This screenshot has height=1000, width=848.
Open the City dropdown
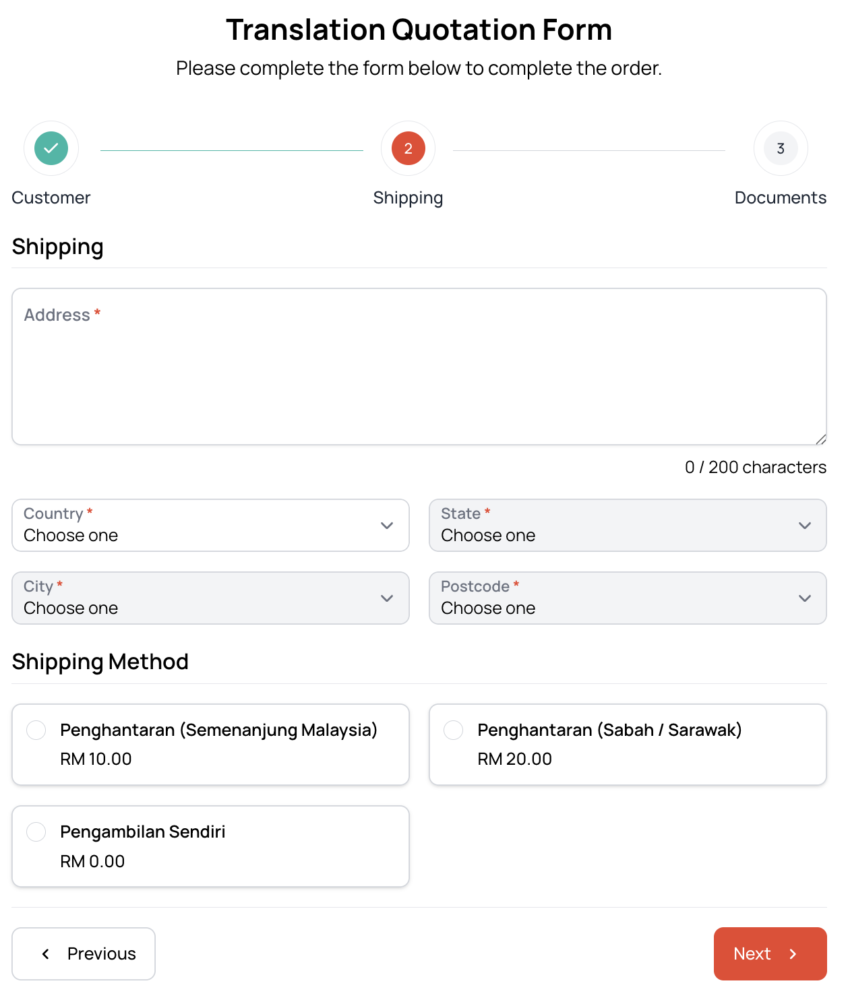coord(210,598)
